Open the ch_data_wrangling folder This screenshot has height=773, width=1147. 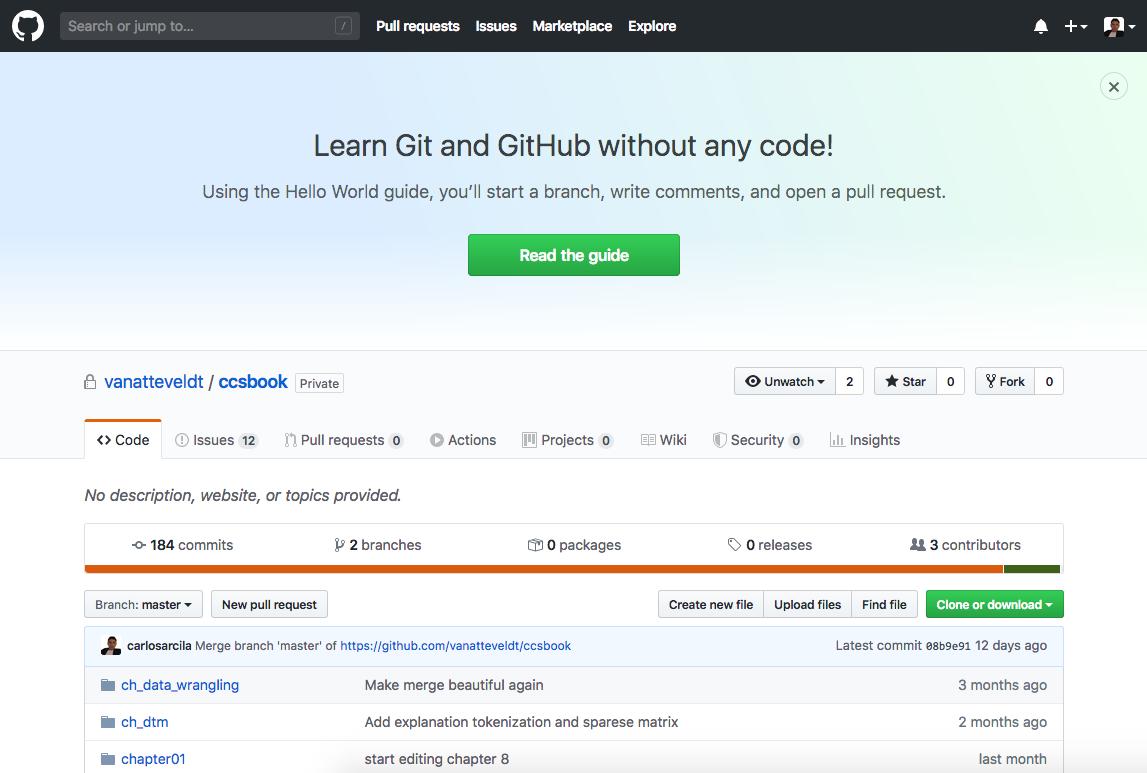180,685
